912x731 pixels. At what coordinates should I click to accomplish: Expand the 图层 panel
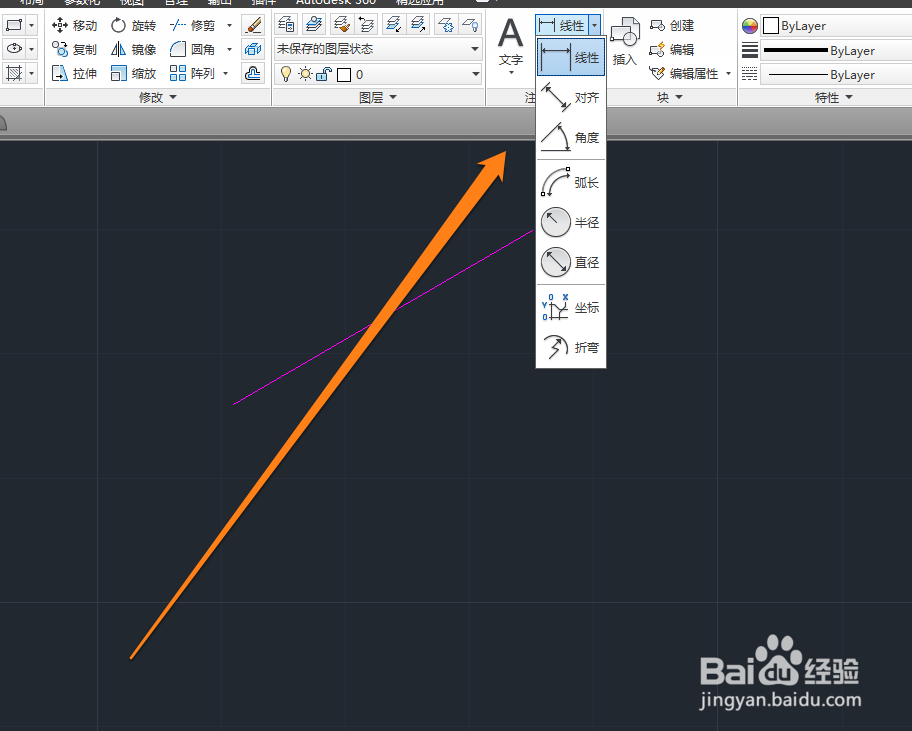pyautogui.click(x=378, y=97)
